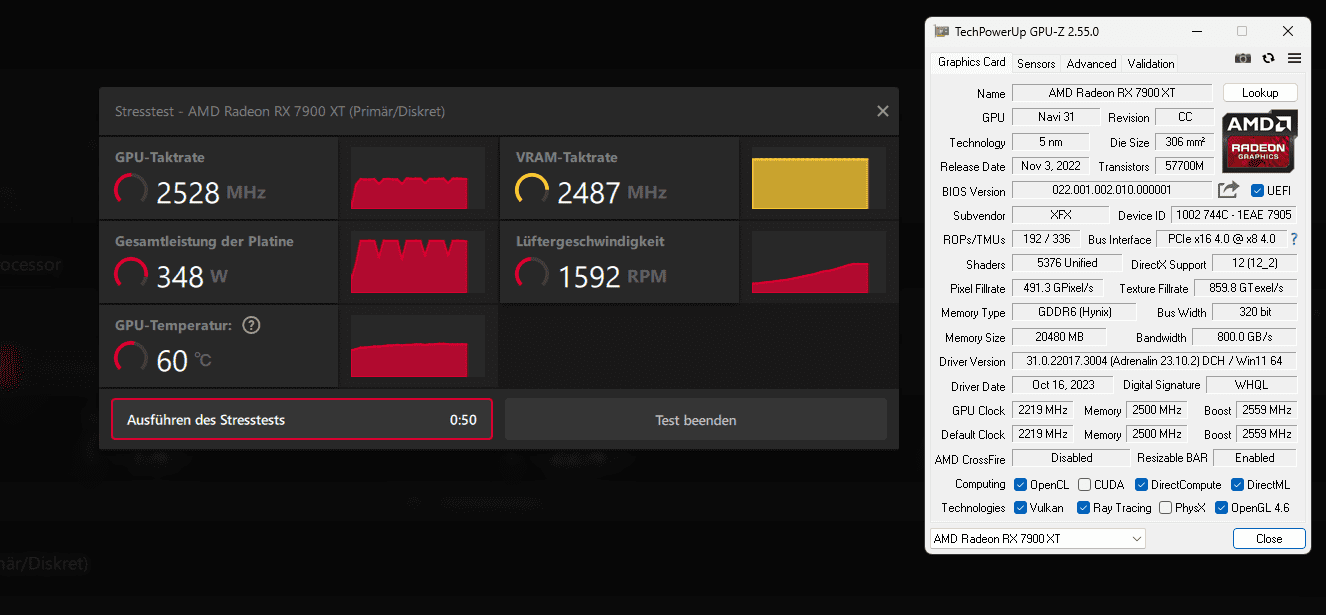
Task: Toggle the UEFI checkbox
Action: click(x=1257, y=191)
